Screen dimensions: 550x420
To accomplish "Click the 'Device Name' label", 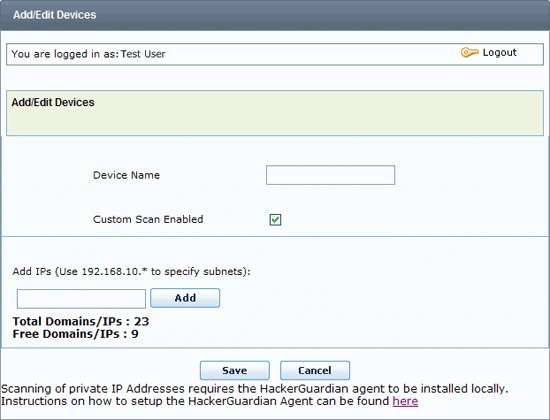I will click(126, 175).
